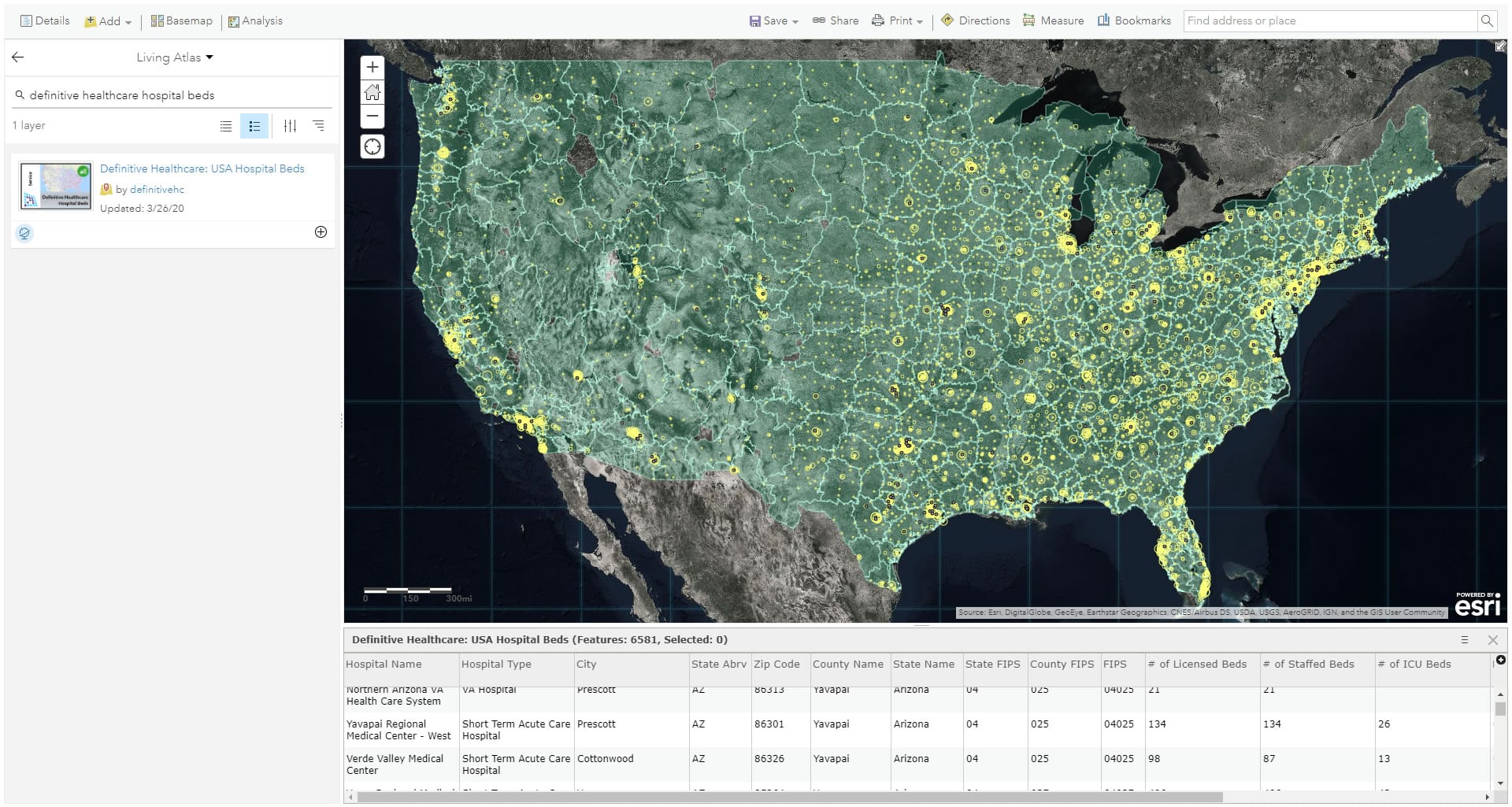1512x807 pixels.
Task: Open the layer search filter options
Action: pyautogui.click(x=290, y=126)
